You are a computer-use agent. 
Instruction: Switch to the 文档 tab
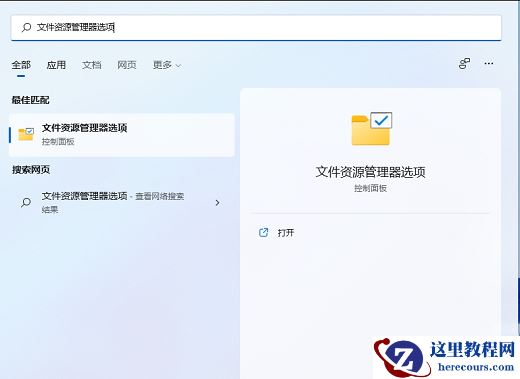tap(92, 65)
